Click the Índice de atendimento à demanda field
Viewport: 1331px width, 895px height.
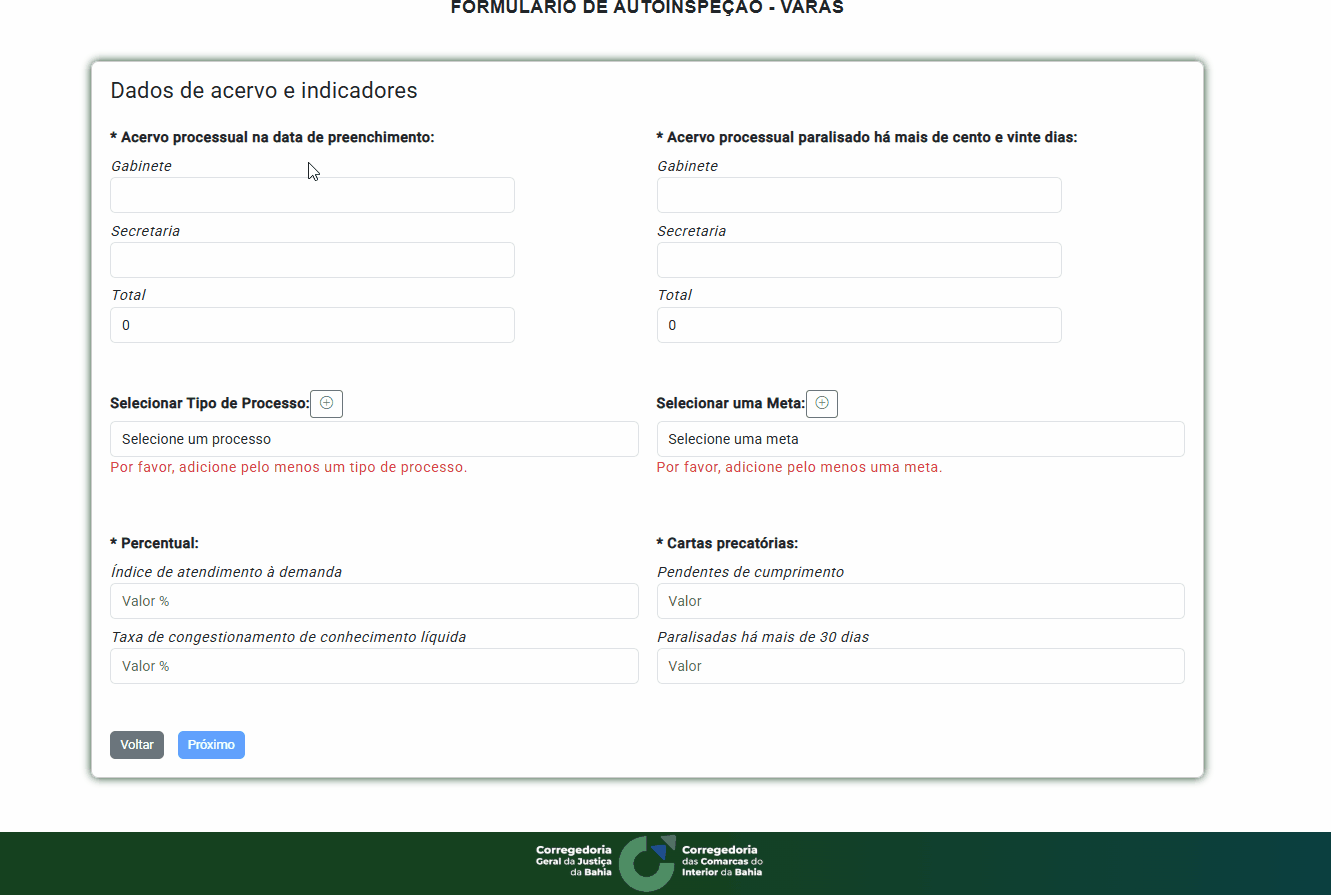(x=374, y=601)
